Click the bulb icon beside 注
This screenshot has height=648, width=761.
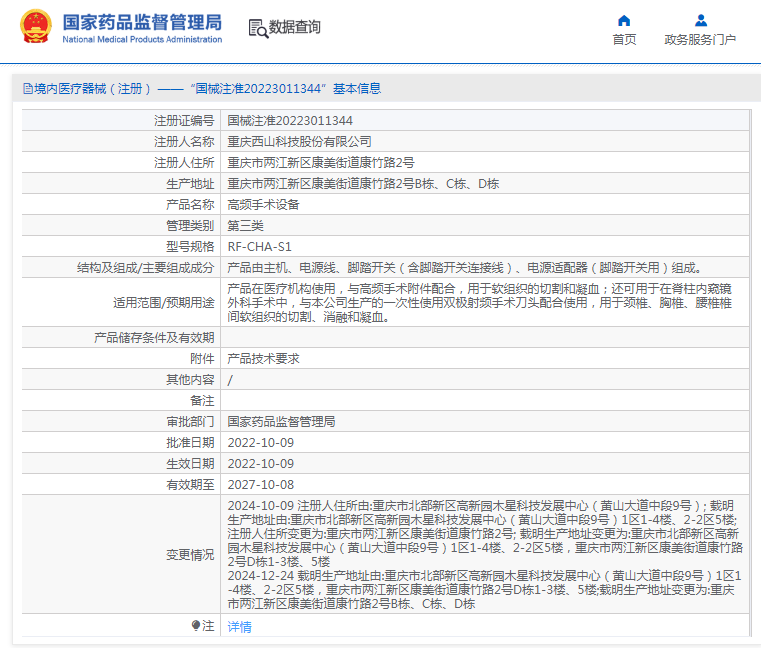pos(196,625)
